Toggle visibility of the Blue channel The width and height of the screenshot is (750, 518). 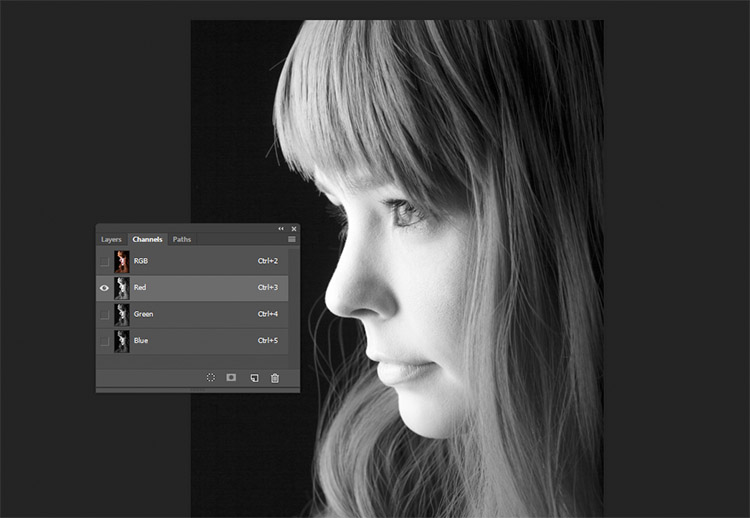pos(104,341)
